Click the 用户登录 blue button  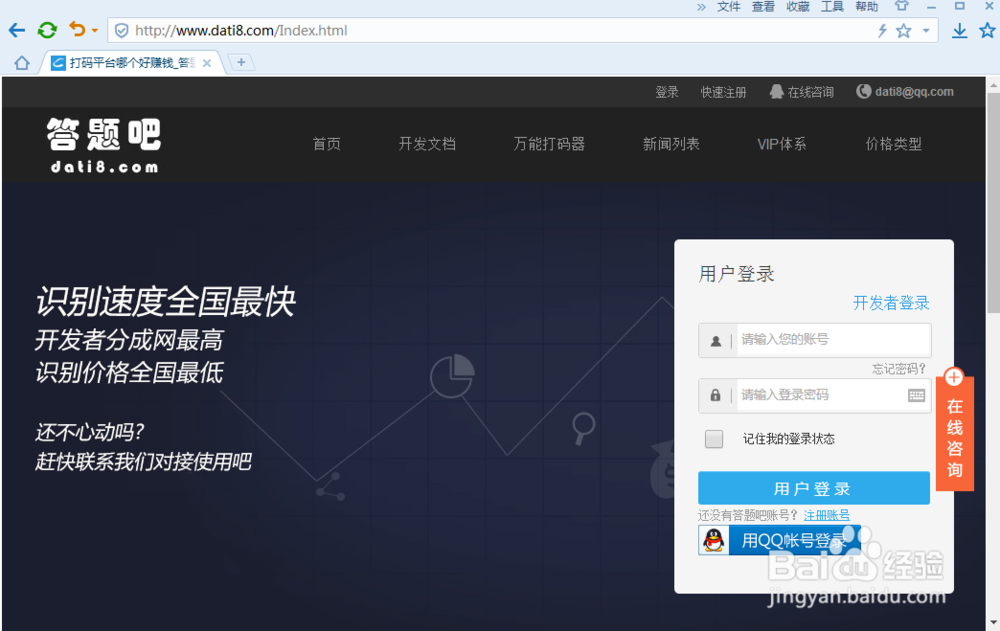814,489
